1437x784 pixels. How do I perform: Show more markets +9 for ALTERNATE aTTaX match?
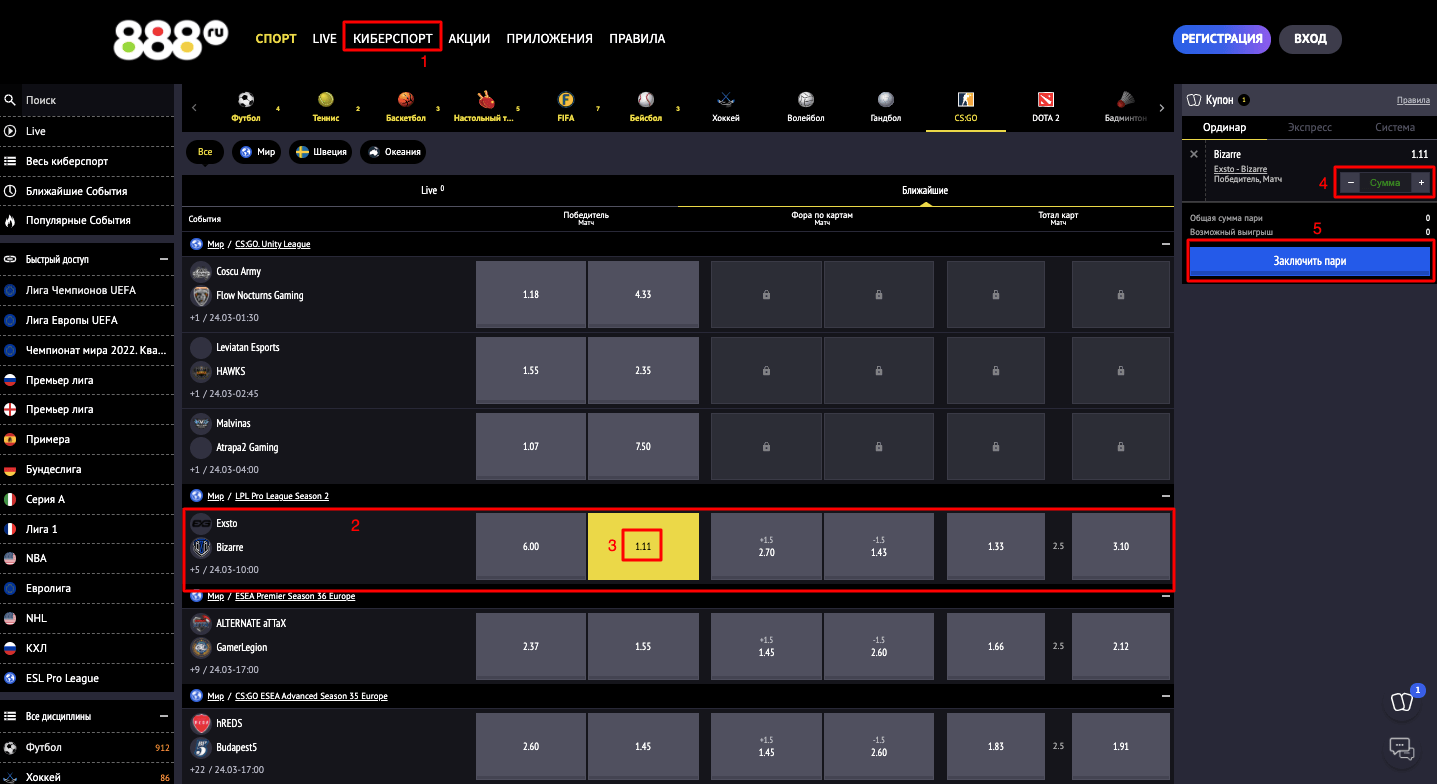194,670
